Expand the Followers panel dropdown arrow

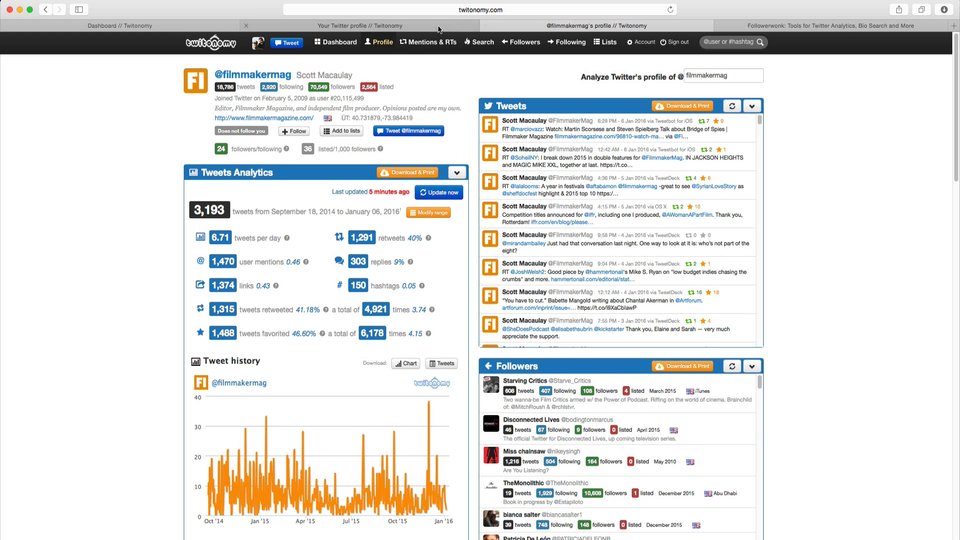752,366
